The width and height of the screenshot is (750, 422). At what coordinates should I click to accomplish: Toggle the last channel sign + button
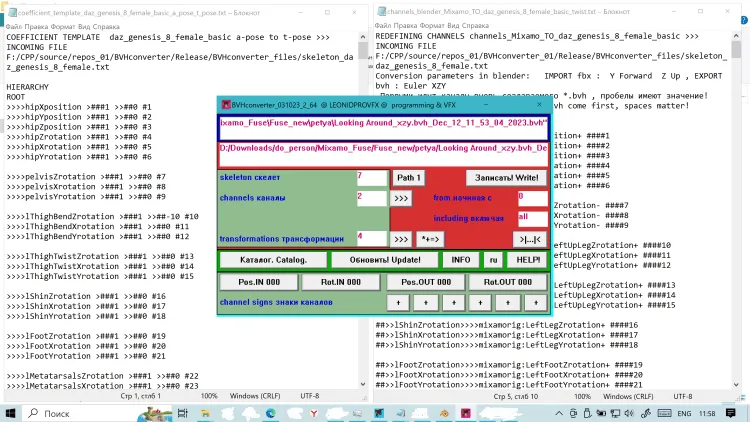click(536, 302)
